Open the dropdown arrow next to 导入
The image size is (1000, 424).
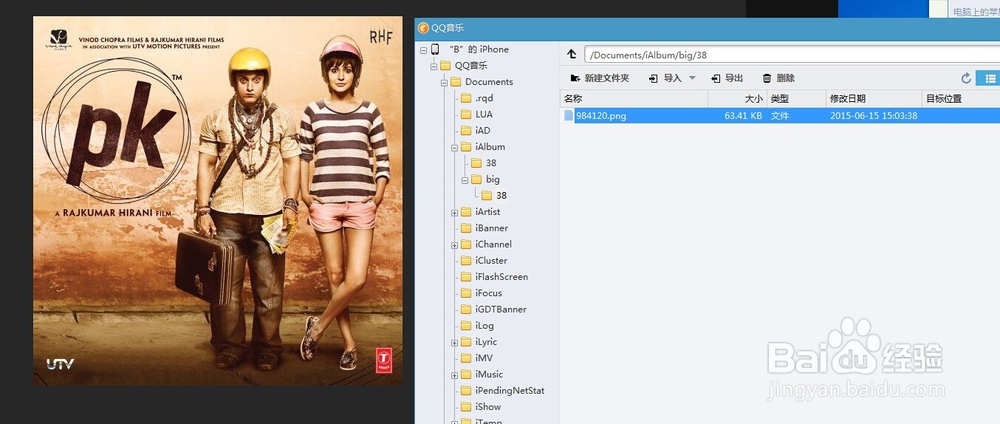click(693, 78)
